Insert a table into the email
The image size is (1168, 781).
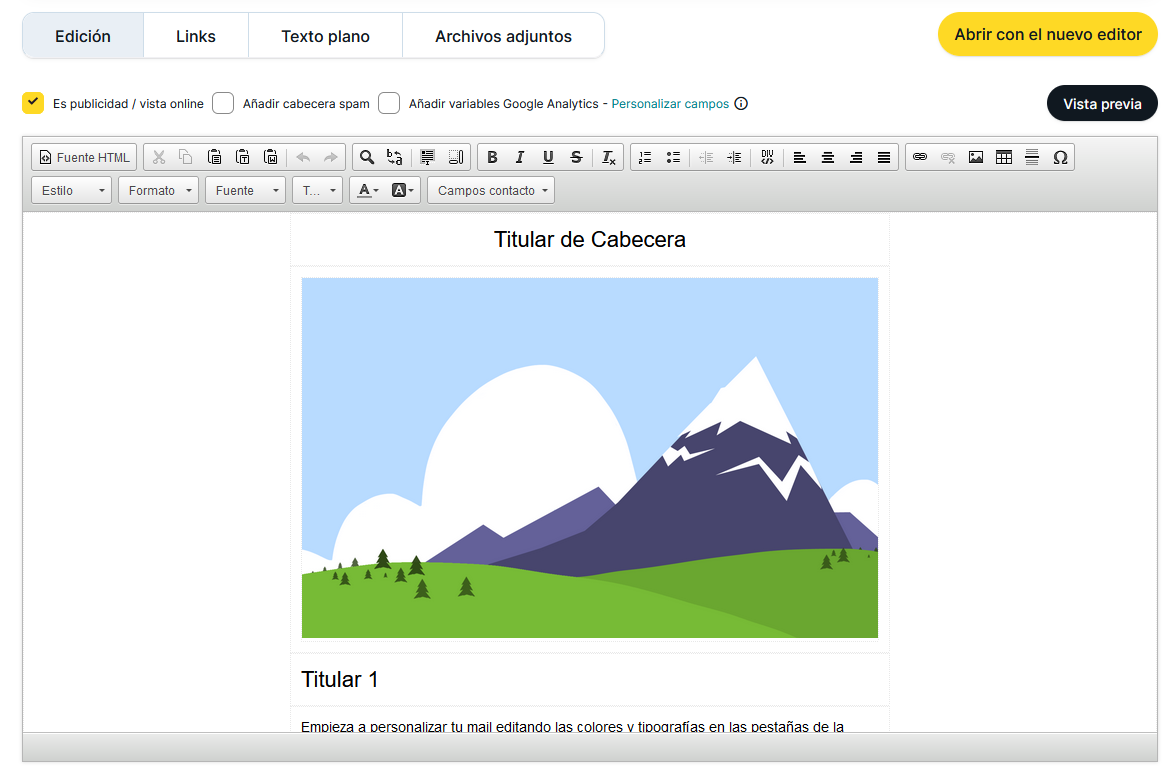1004,157
